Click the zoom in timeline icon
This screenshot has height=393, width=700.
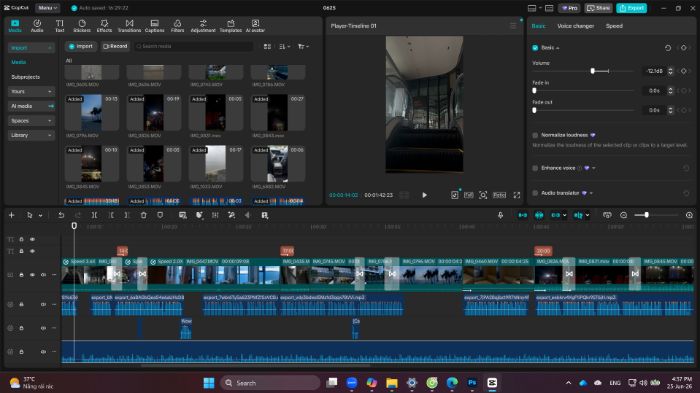pyautogui.click(x=689, y=215)
